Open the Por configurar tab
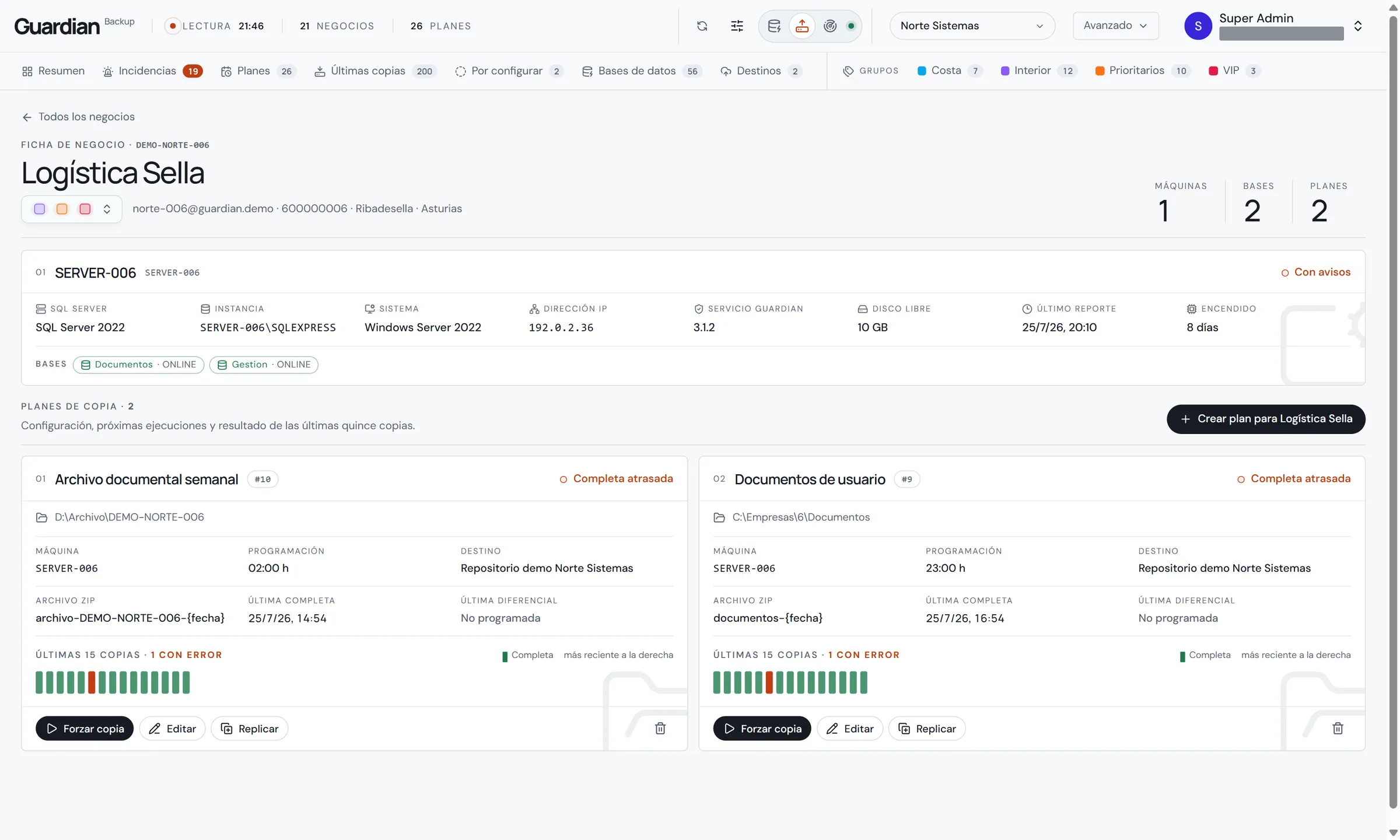The height and width of the screenshot is (840, 1400). [509, 71]
